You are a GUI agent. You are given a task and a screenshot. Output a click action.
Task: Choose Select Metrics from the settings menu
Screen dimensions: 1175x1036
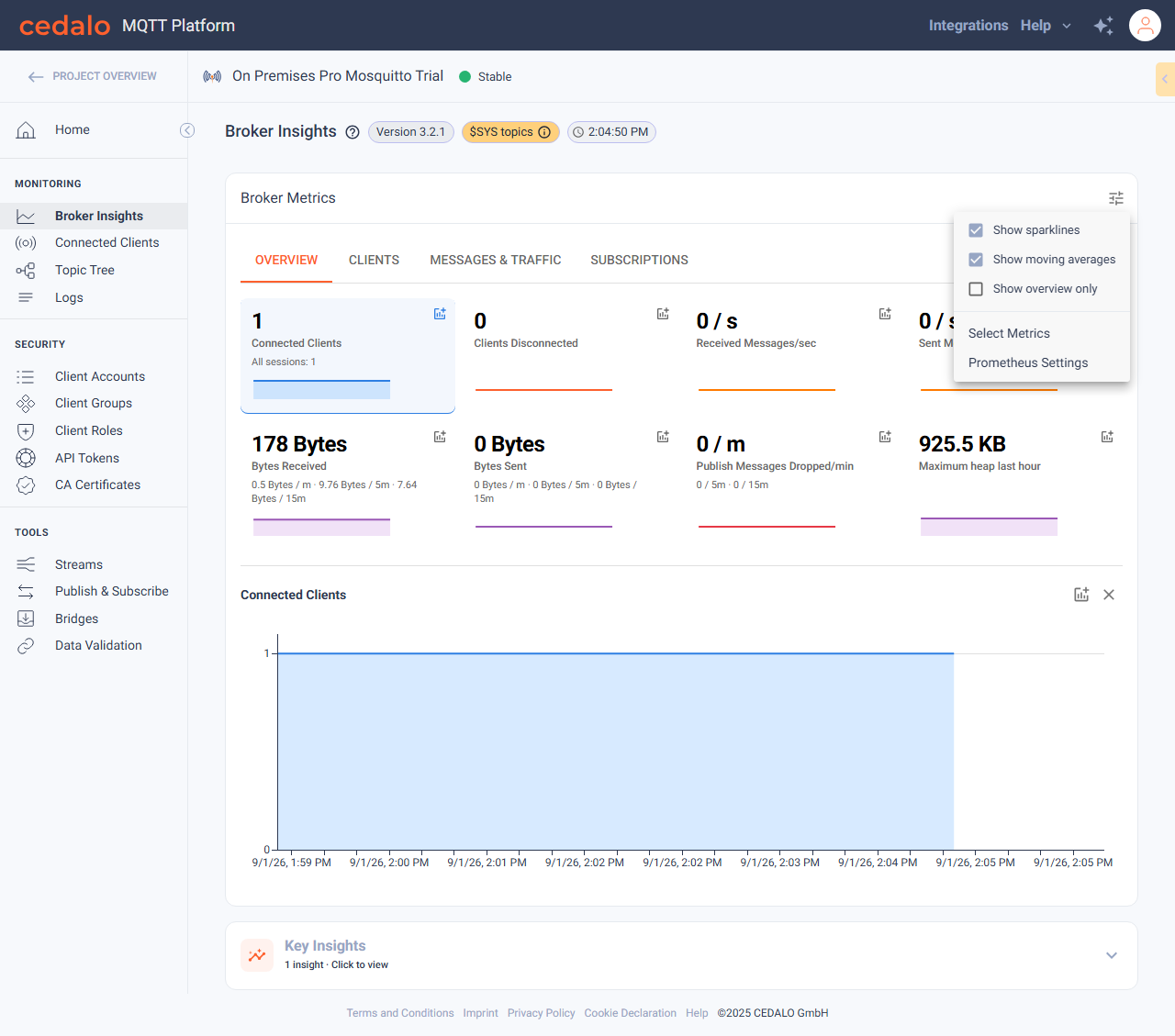pos(1042,334)
